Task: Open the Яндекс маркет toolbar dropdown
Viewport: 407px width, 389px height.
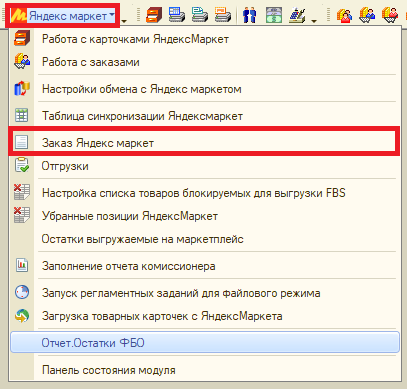Action: (62, 15)
